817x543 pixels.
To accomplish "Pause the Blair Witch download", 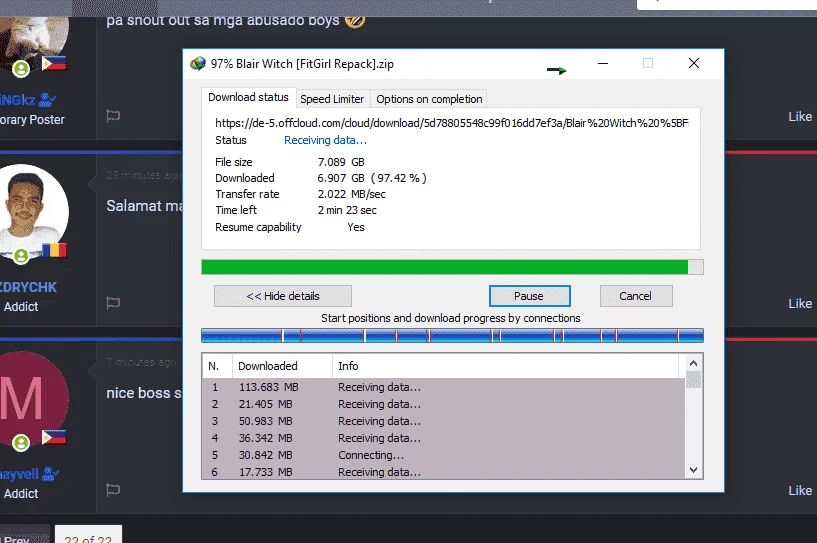I will tap(529, 296).
